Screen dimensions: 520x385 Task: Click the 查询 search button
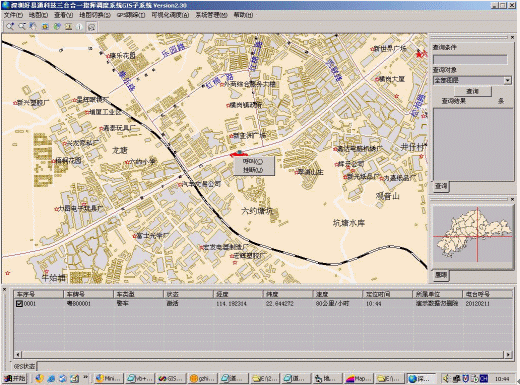click(x=472, y=91)
